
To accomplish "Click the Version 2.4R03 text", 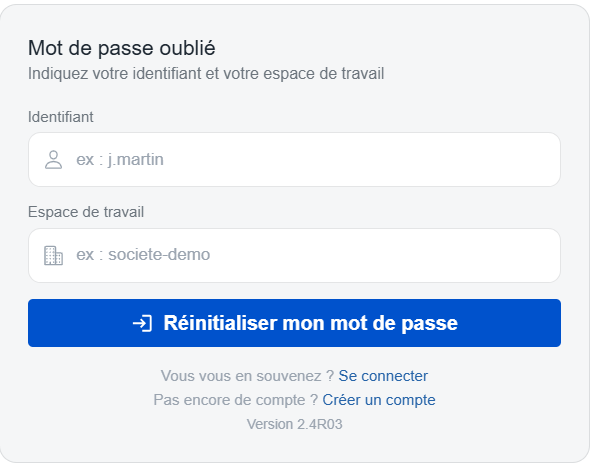I will tap(294, 424).
